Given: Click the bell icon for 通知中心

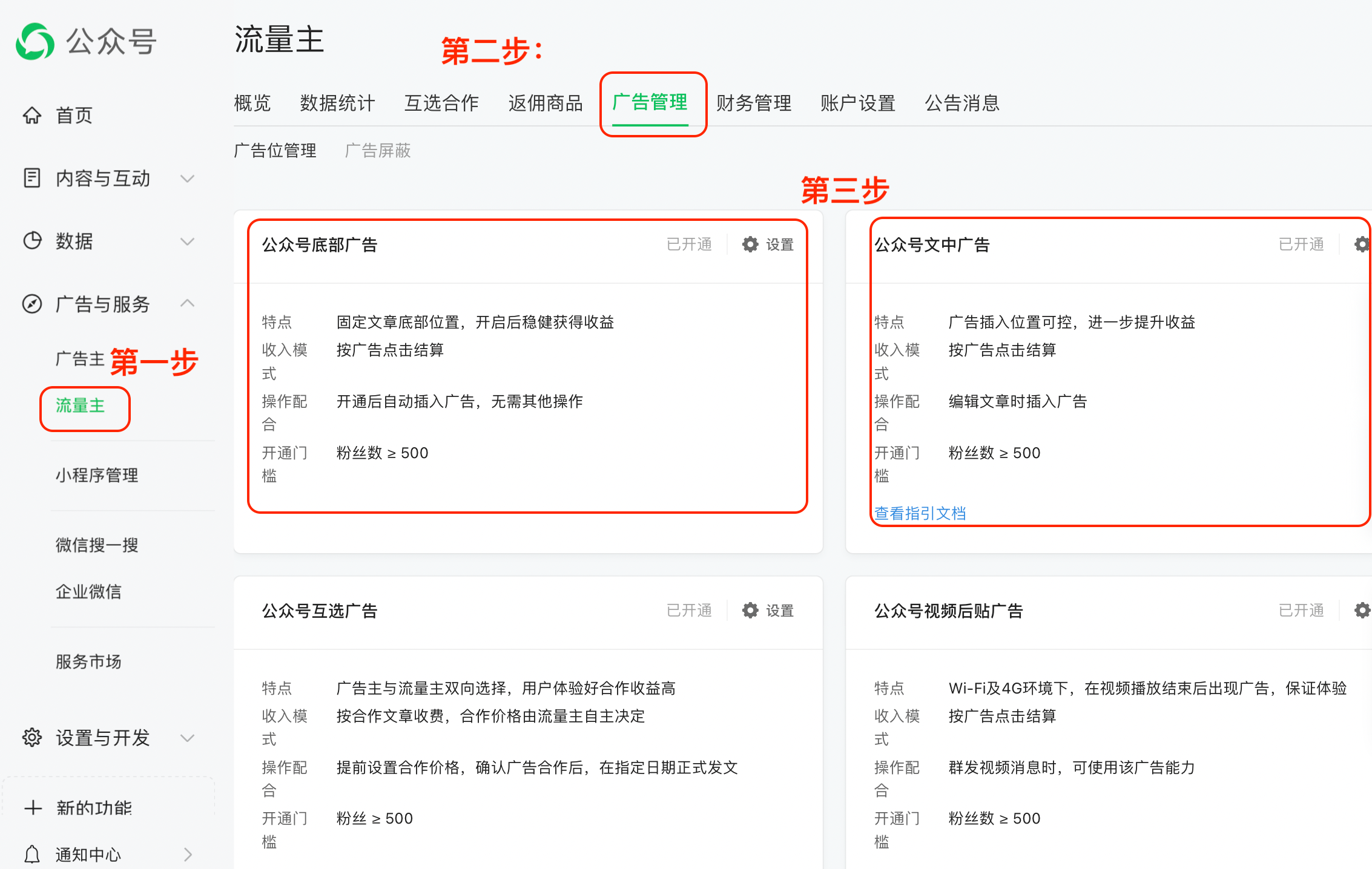Looking at the screenshot, I should [32, 854].
